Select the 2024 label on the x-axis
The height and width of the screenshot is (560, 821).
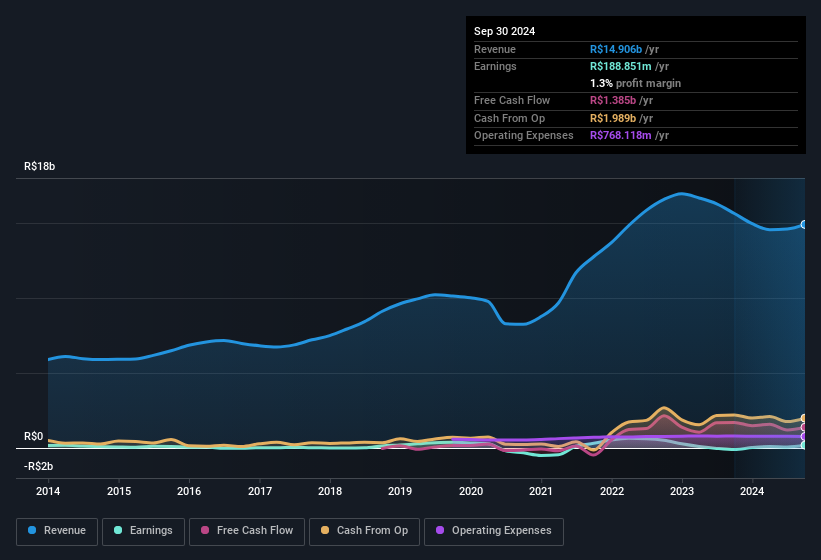click(x=752, y=491)
